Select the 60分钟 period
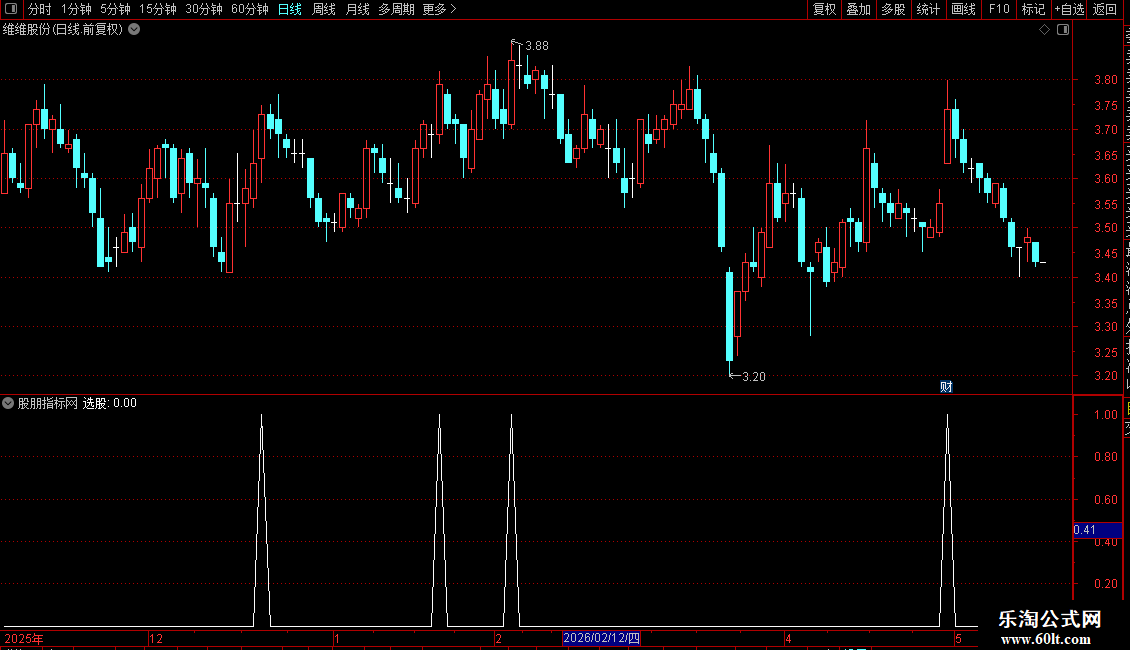 [250, 9]
